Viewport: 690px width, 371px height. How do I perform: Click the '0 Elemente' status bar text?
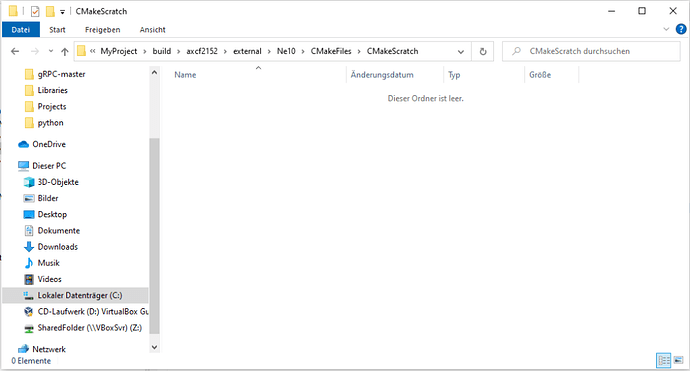coord(31,361)
